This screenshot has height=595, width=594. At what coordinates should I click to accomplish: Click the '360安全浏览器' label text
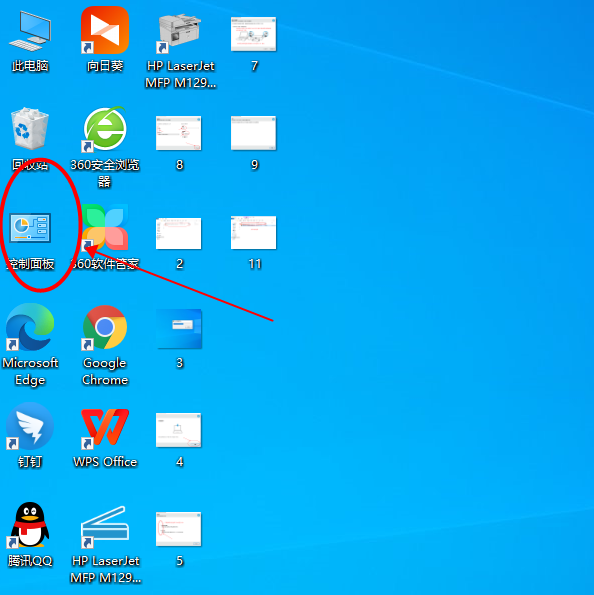pos(105,173)
